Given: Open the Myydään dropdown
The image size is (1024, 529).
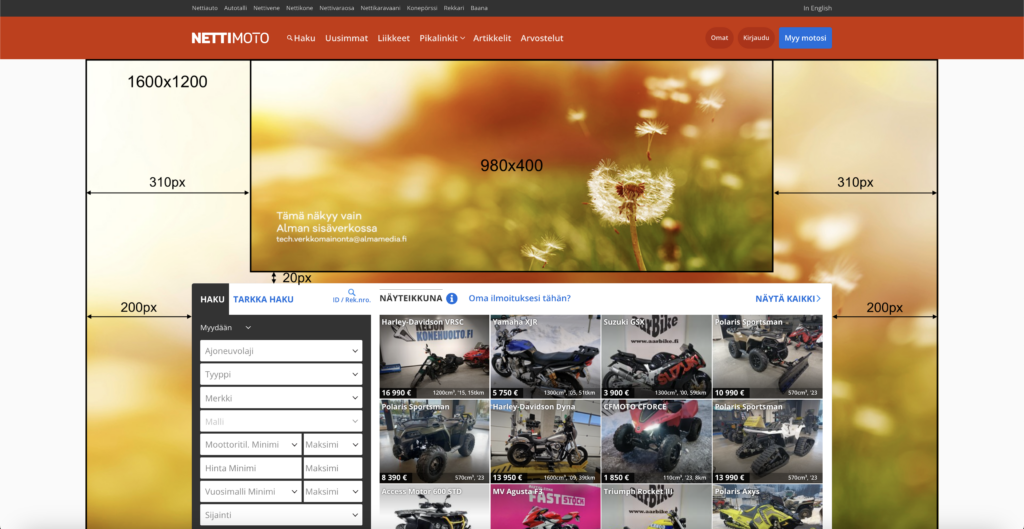Looking at the screenshot, I should (x=226, y=327).
